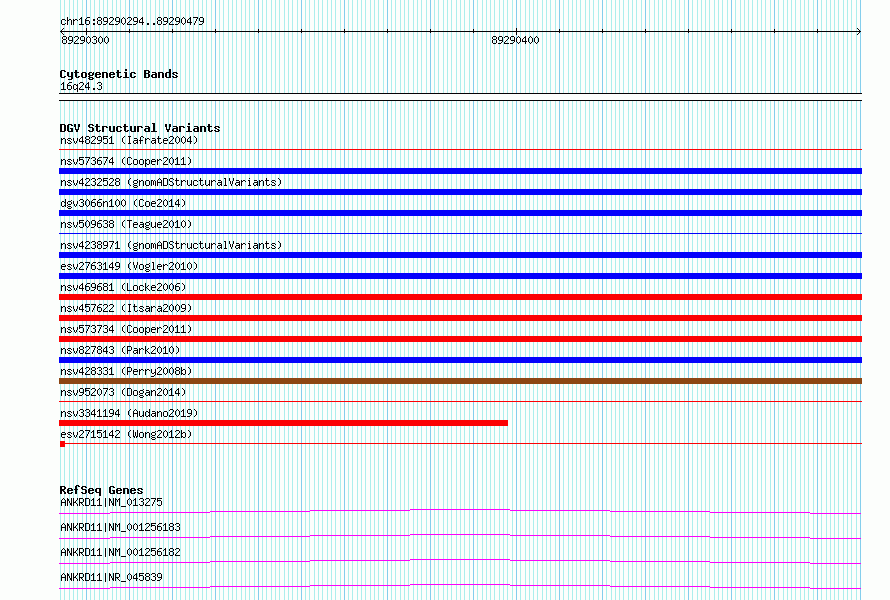Click the blue bar under dgv3066n100
This screenshot has width=890, height=600.
tap(460, 213)
